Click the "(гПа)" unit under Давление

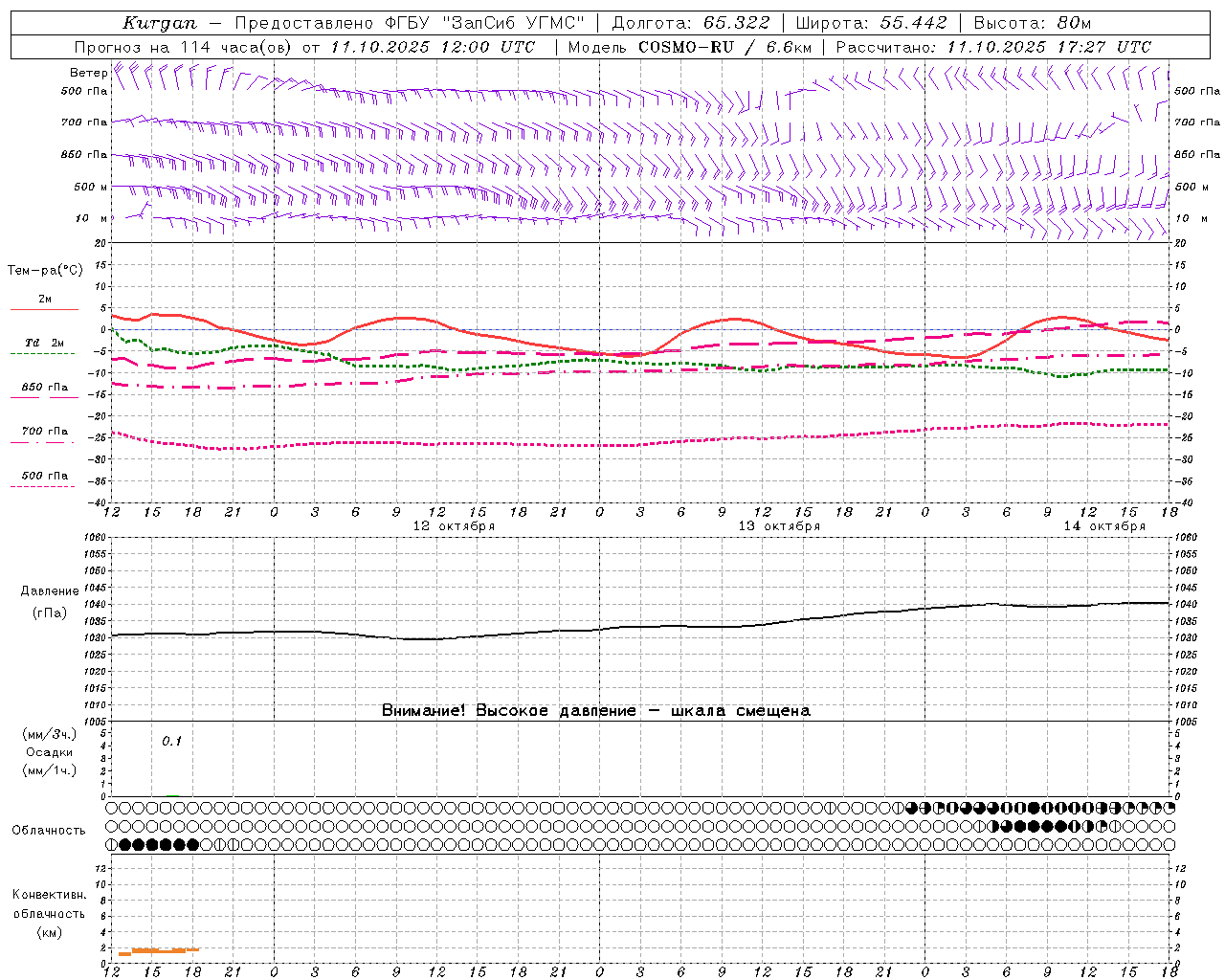pyautogui.click(x=50, y=613)
